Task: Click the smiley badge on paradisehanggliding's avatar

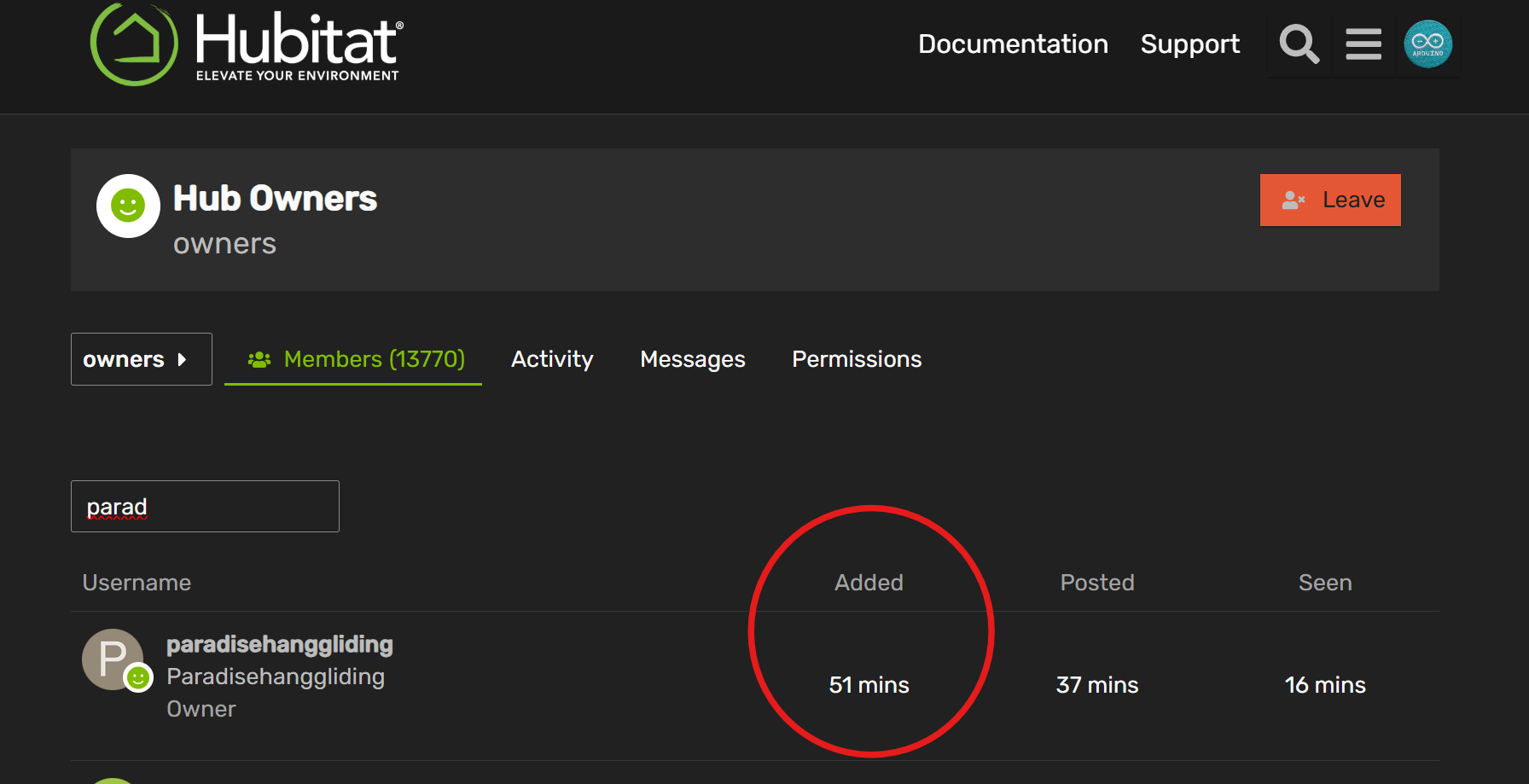Action: tap(138, 678)
